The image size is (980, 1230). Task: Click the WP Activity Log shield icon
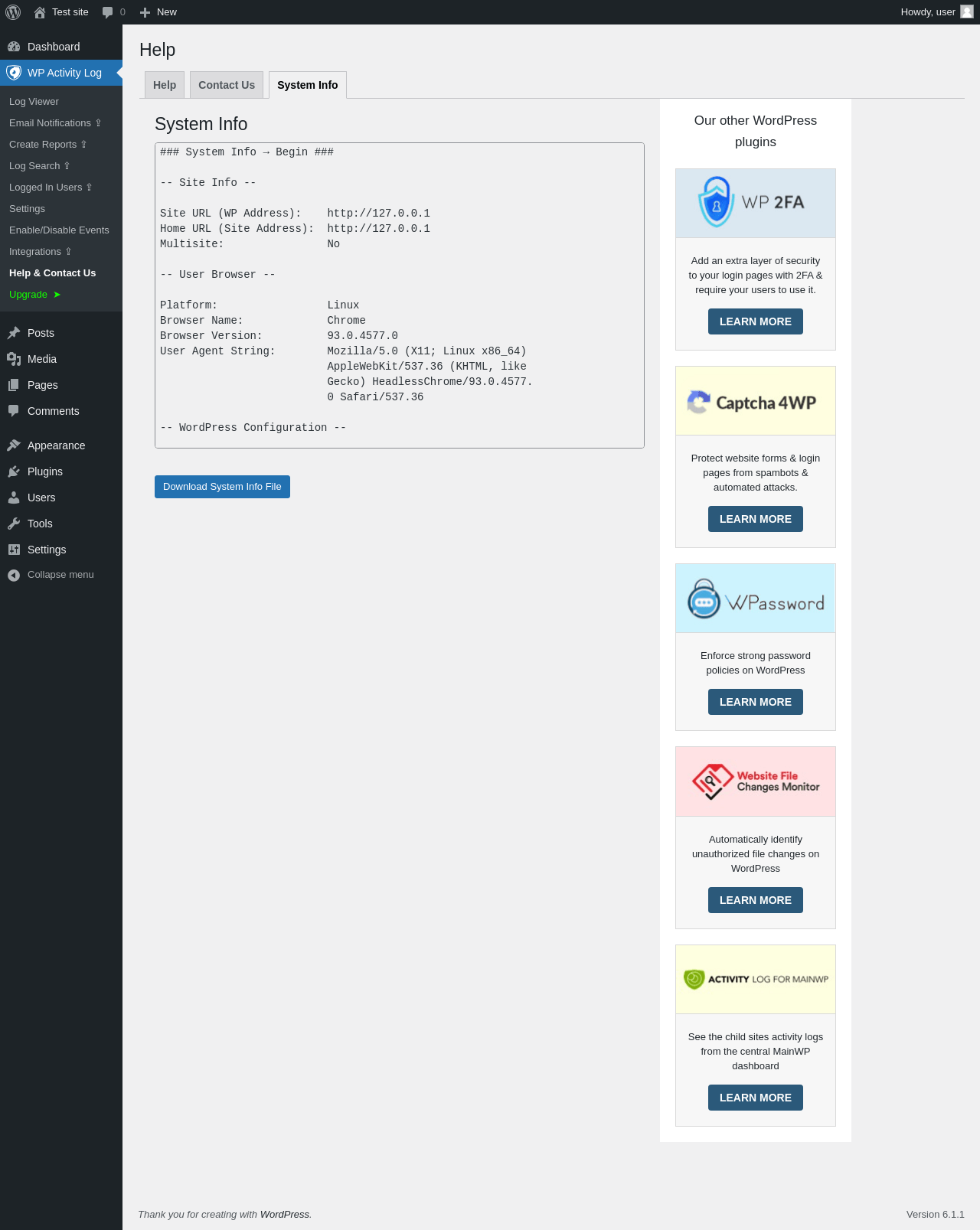(14, 73)
